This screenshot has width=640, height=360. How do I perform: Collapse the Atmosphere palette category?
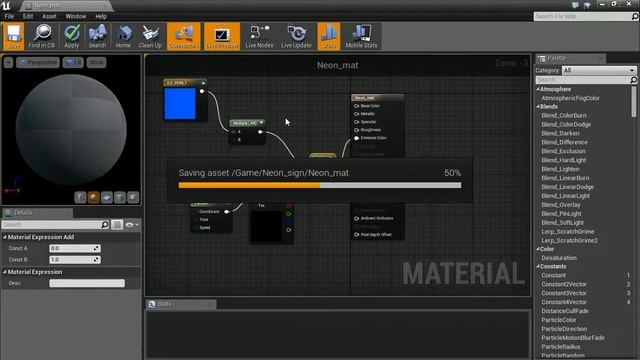click(538, 89)
